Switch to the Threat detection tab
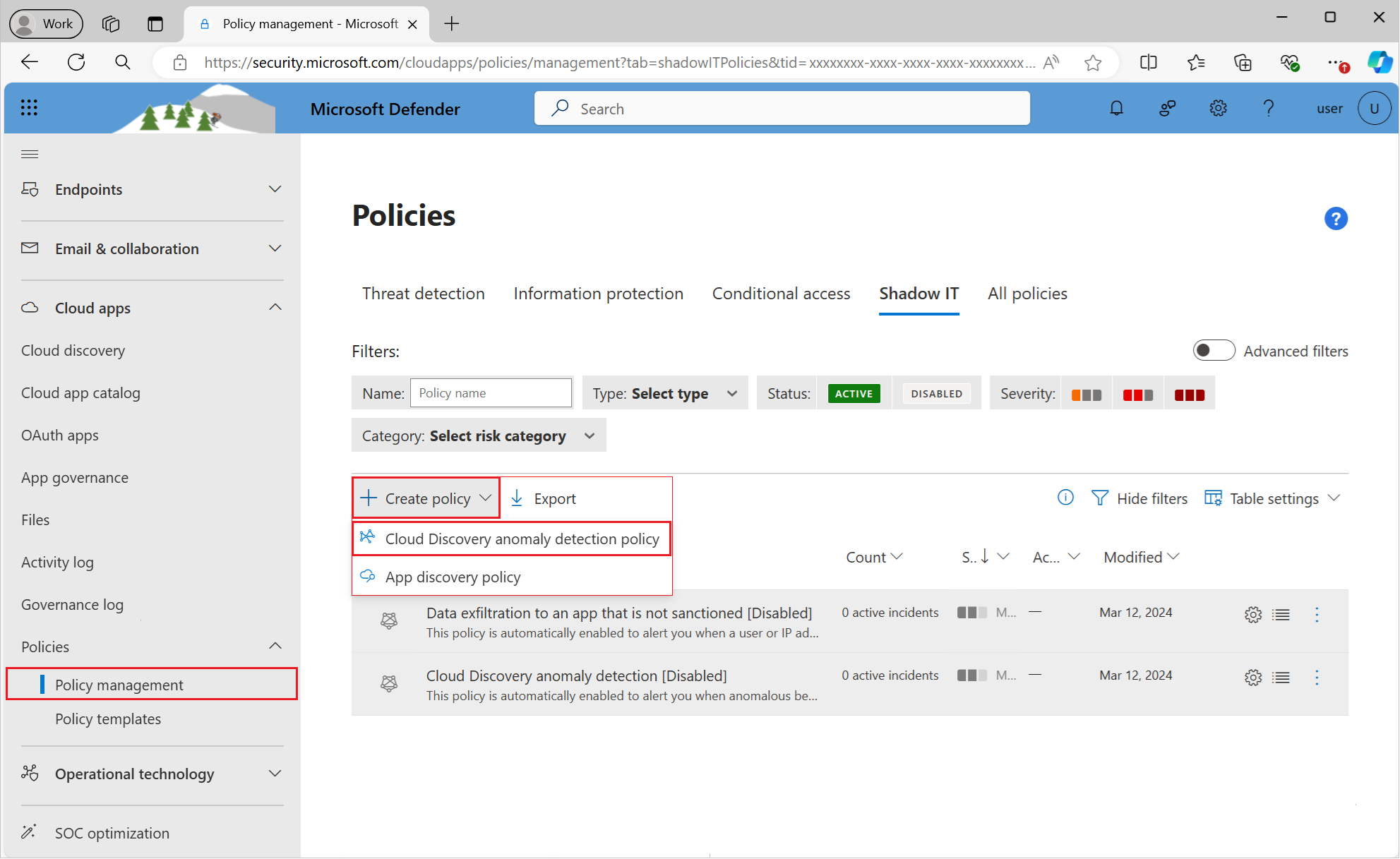The image size is (1400, 859). click(x=423, y=293)
